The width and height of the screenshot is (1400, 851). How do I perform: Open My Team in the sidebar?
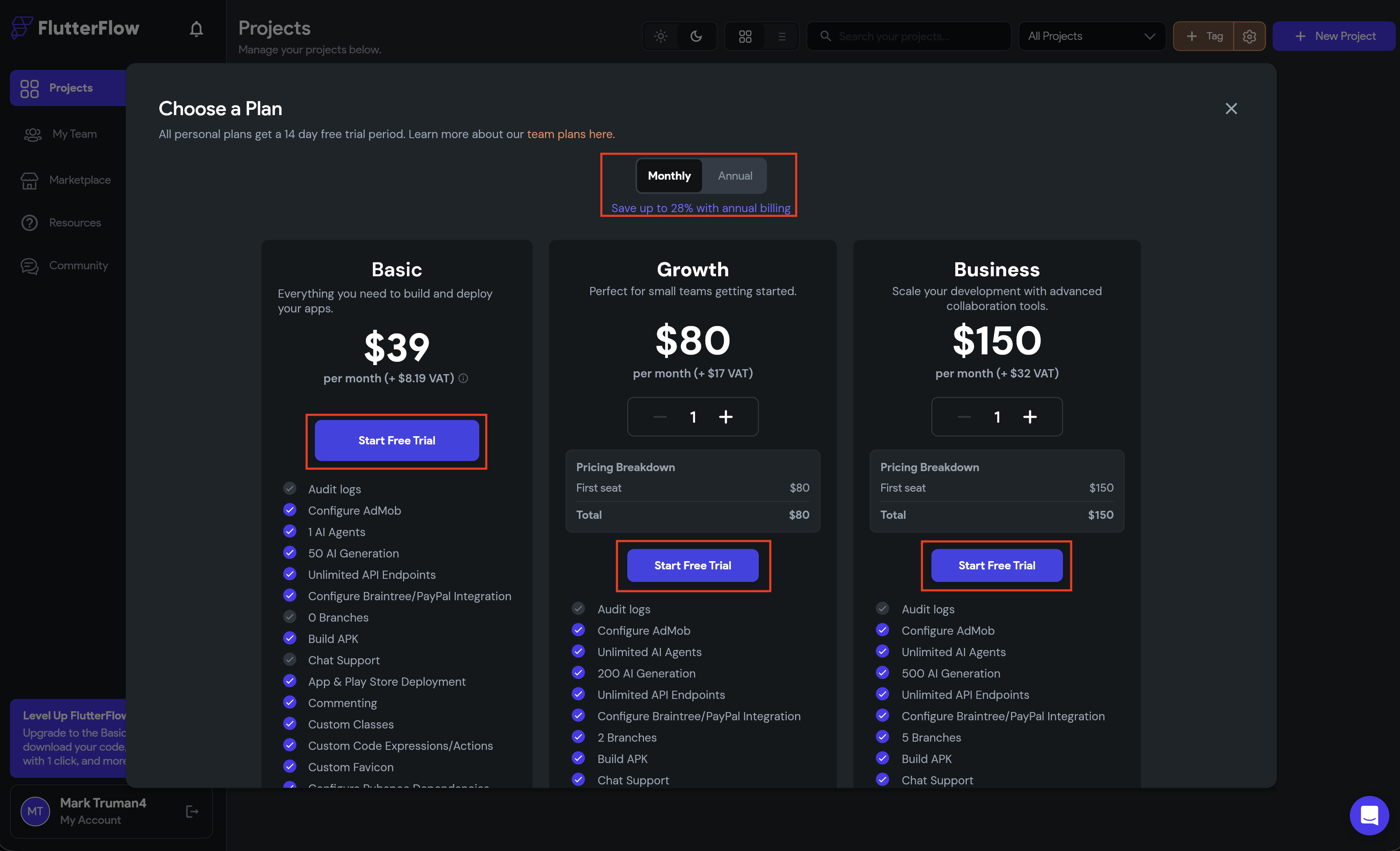click(x=74, y=134)
